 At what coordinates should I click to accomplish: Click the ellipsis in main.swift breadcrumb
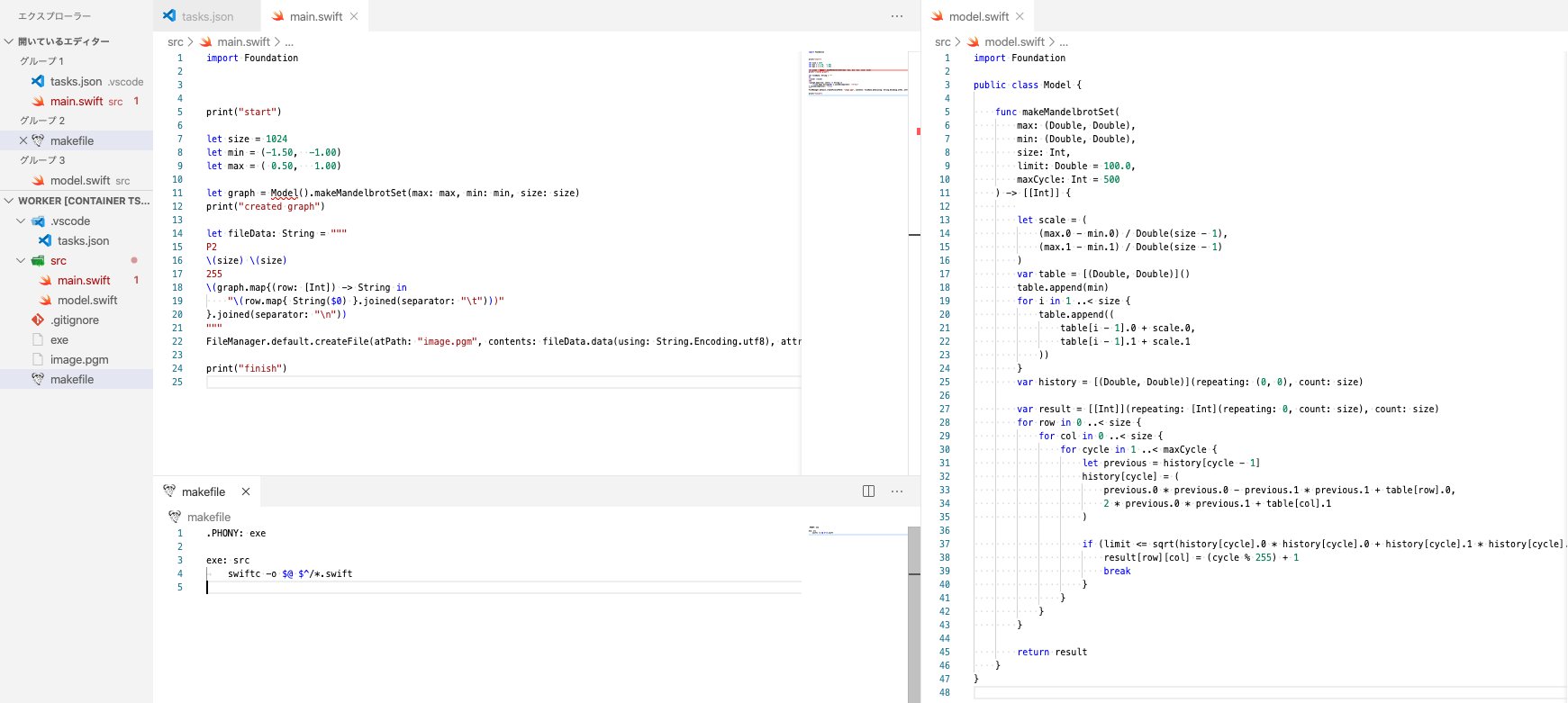[289, 41]
